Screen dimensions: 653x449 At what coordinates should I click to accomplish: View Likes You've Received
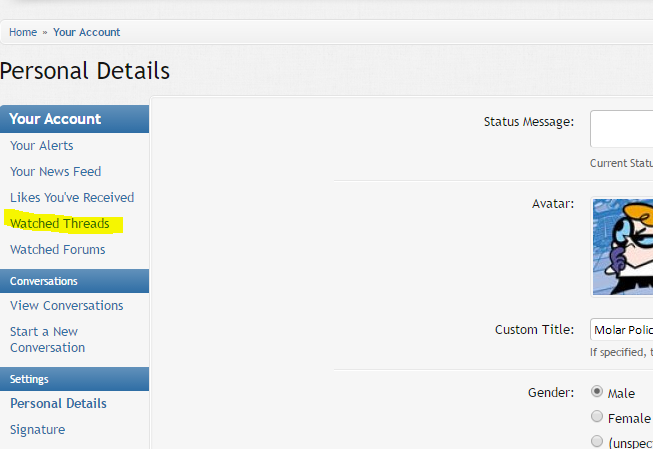pyautogui.click(x=72, y=198)
